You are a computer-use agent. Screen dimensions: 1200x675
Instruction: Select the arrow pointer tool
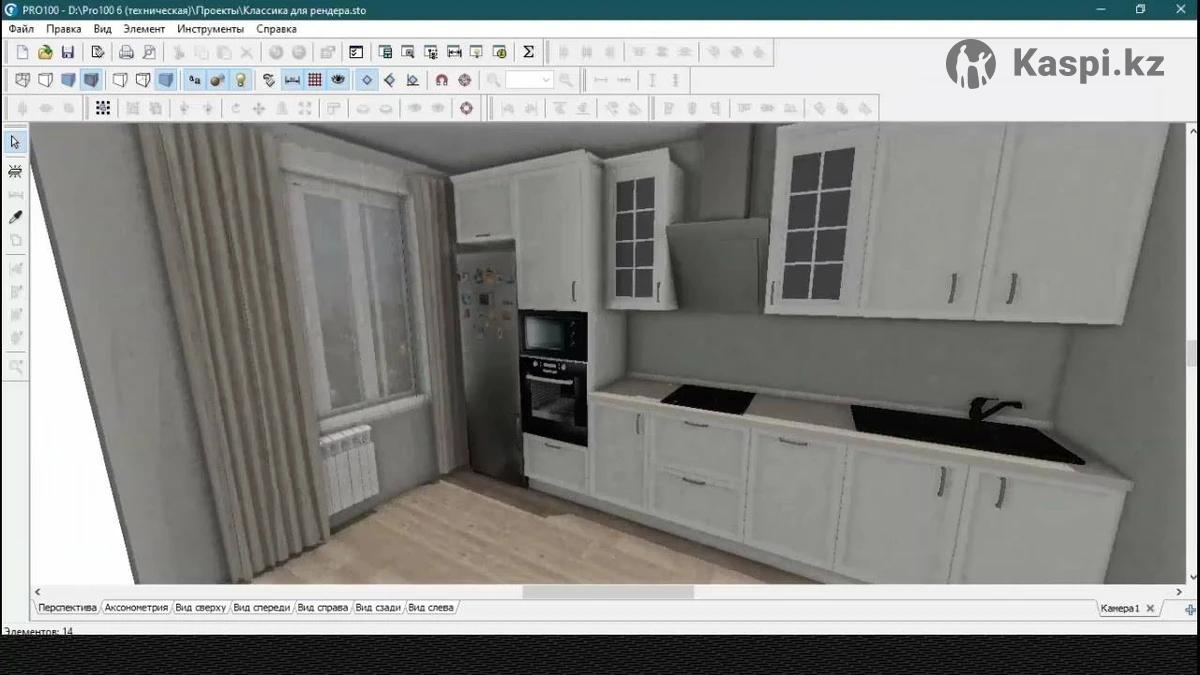tap(15, 142)
